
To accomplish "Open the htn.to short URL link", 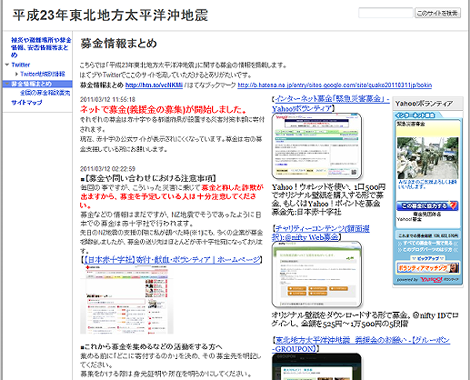I will [x=154, y=85].
